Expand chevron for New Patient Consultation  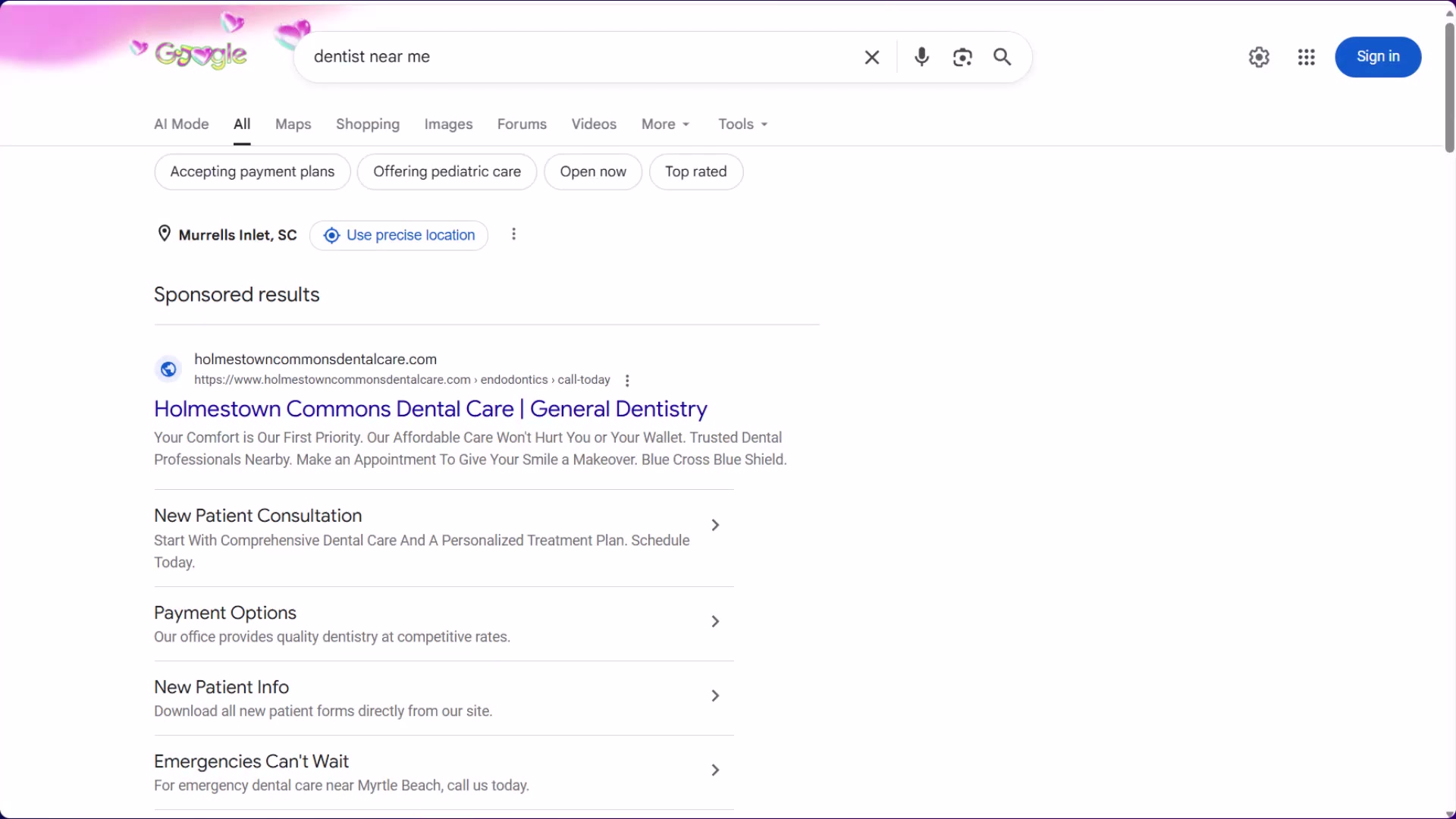(715, 525)
